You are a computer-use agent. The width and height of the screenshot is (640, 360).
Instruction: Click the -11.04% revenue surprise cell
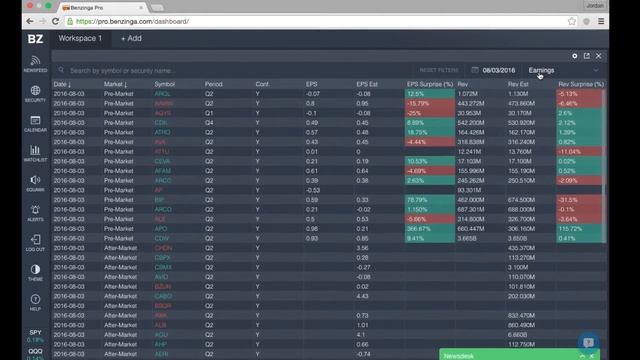click(x=580, y=151)
